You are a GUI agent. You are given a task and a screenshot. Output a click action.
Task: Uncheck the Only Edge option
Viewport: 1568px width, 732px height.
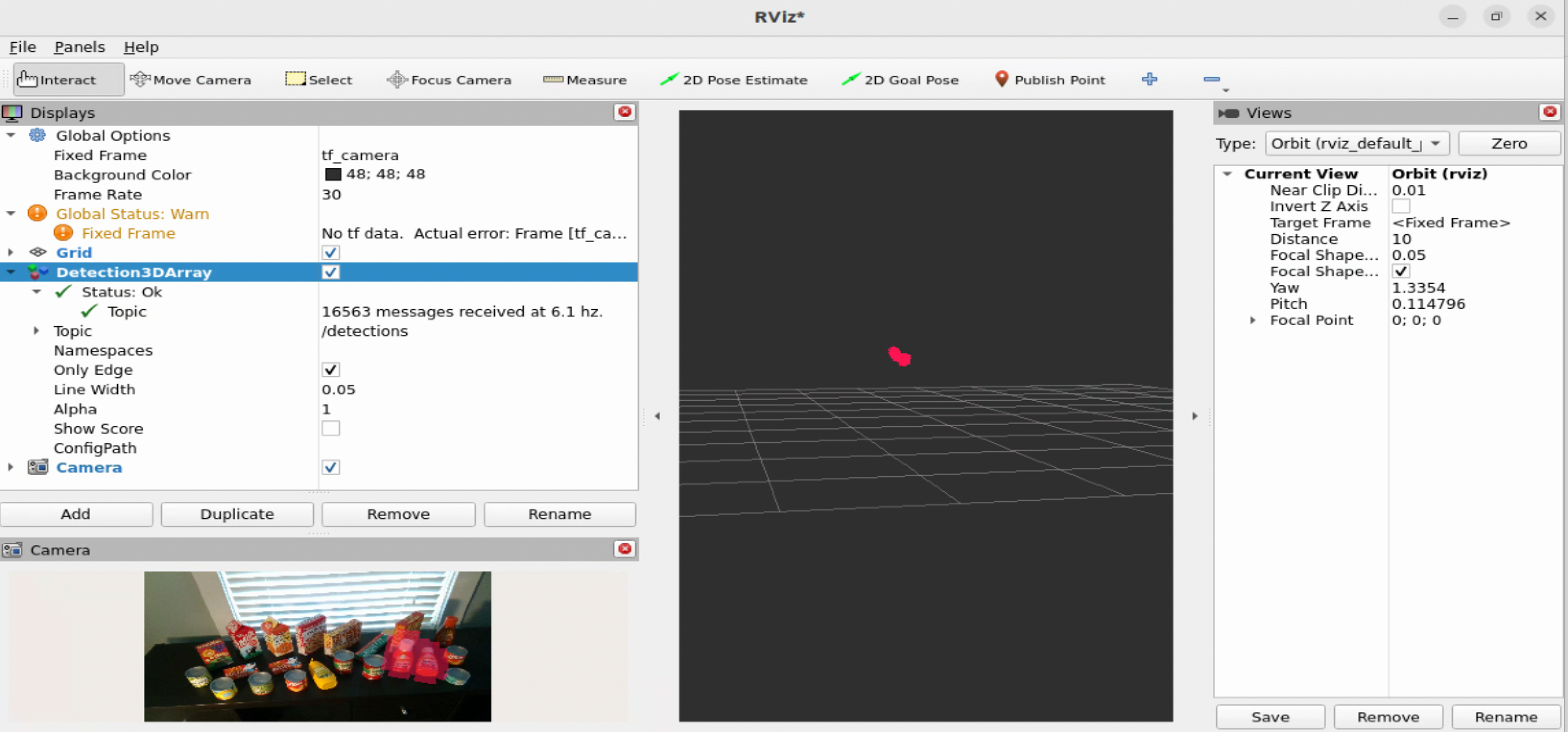331,370
